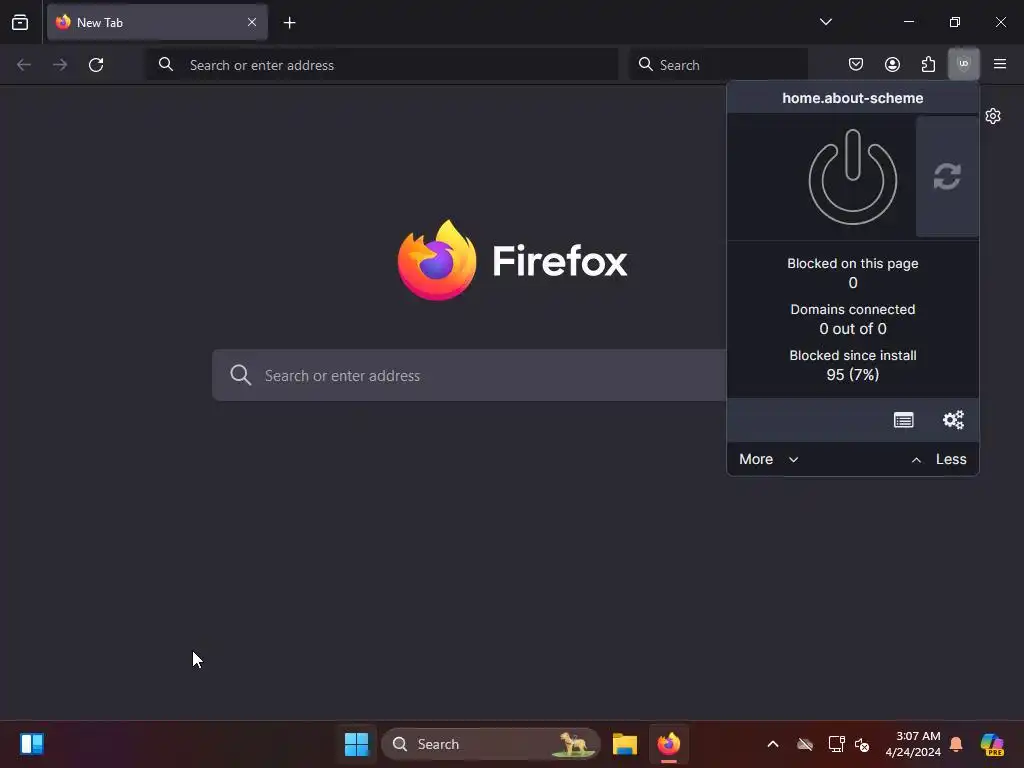Expand More options in uBlock popup
The height and width of the screenshot is (768, 1024).
point(769,459)
